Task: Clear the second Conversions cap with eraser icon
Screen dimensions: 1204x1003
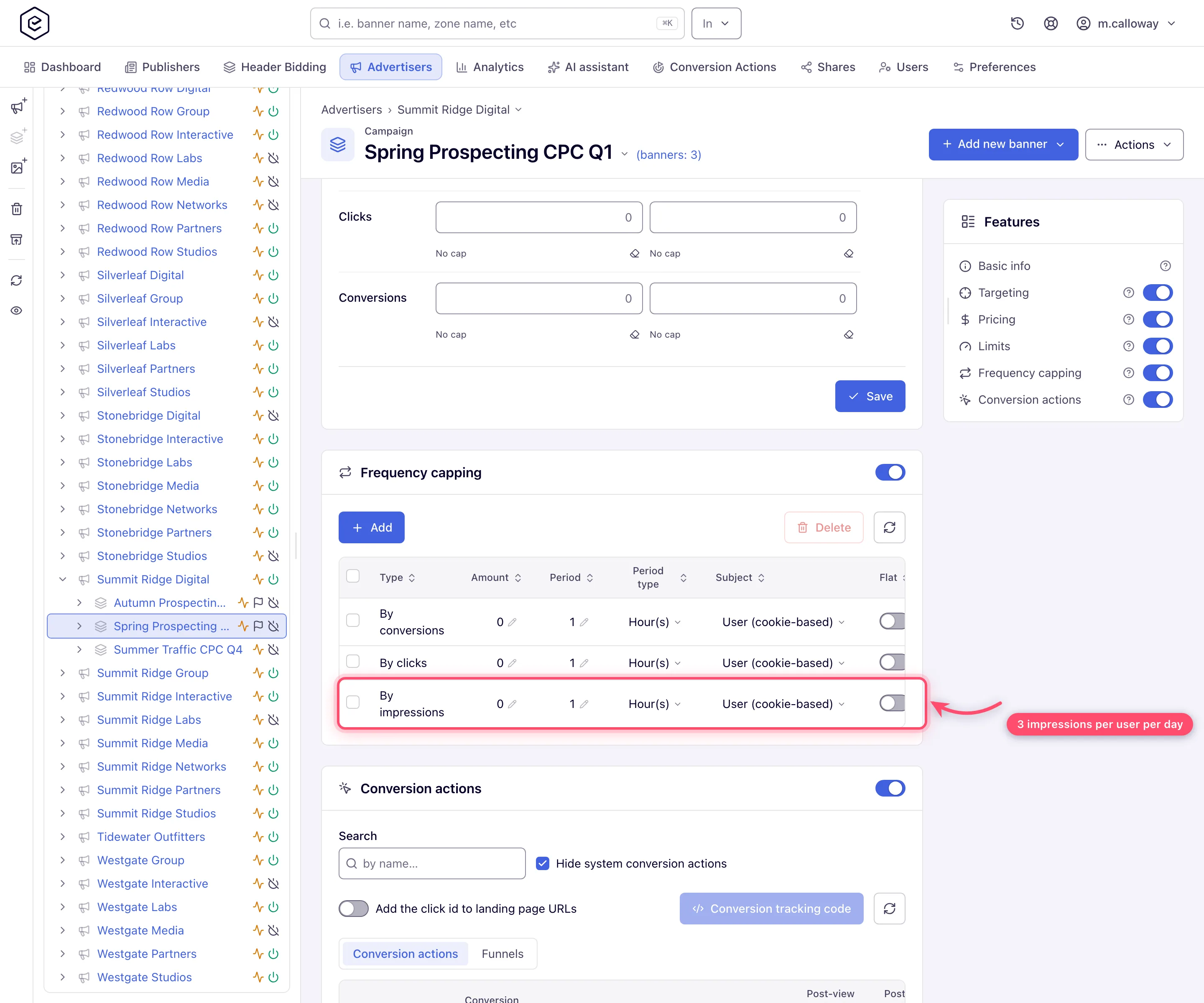Action: (849, 335)
